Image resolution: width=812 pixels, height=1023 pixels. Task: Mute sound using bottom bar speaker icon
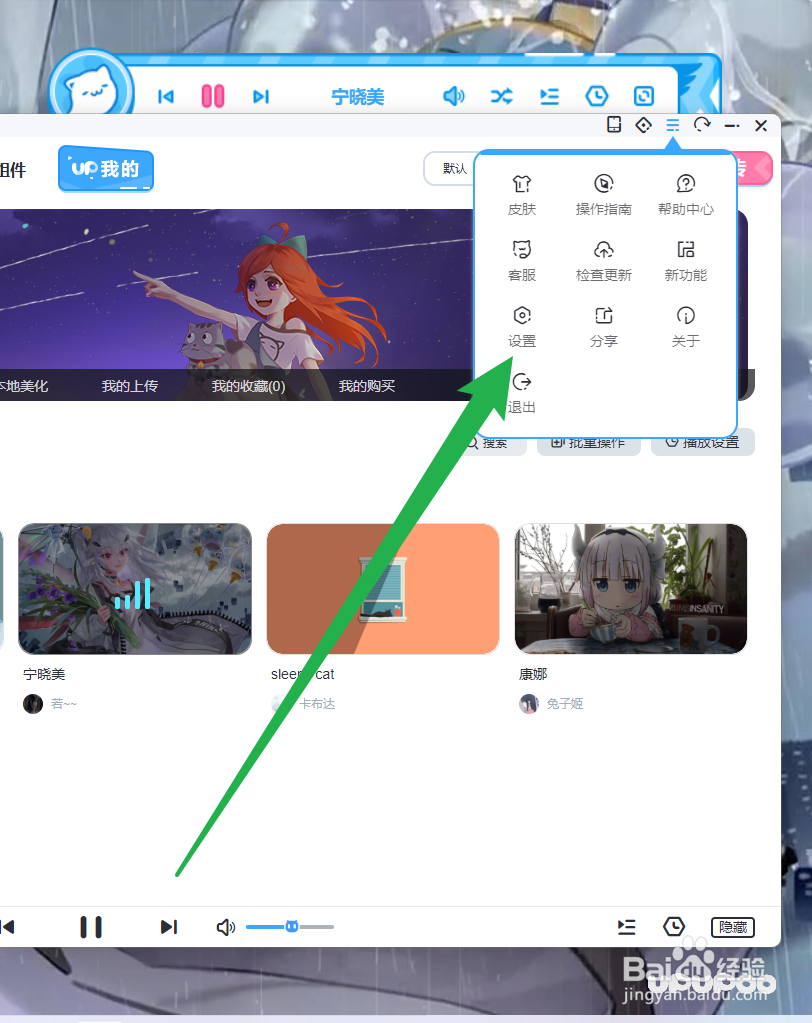click(x=226, y=927)
